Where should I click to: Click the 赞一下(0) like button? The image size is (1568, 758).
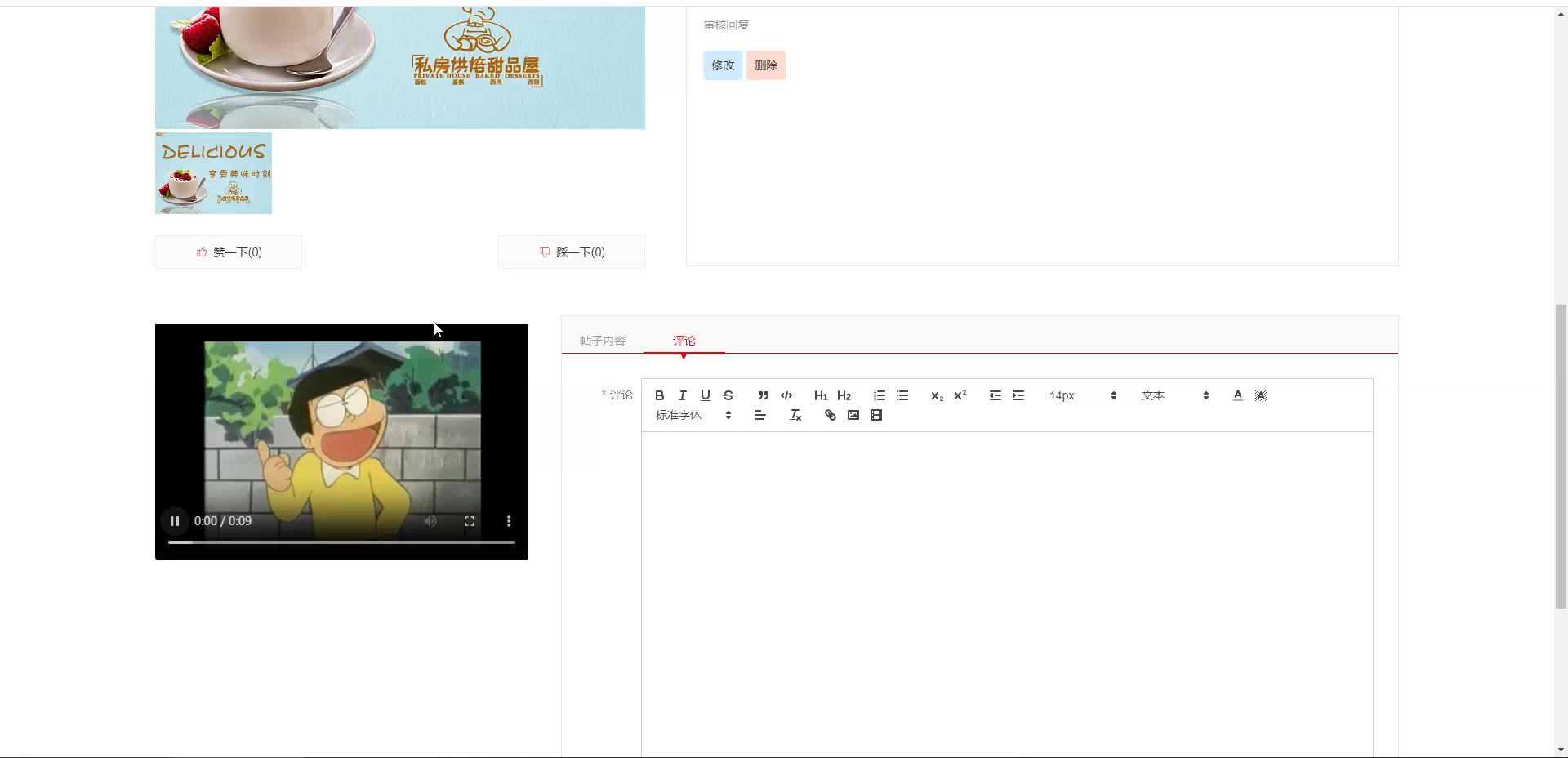[x=229, y=252]
